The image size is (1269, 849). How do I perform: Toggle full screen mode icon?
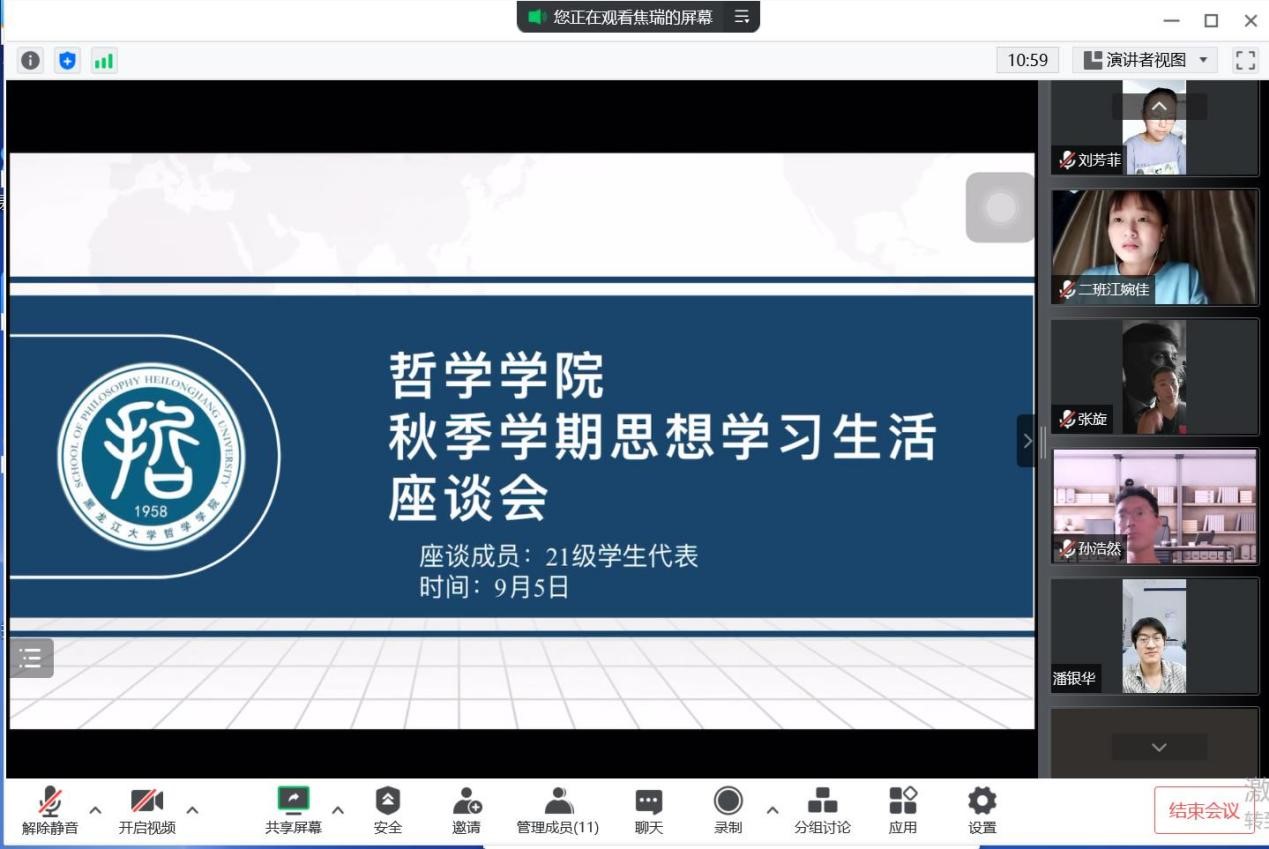point(1245,60)
